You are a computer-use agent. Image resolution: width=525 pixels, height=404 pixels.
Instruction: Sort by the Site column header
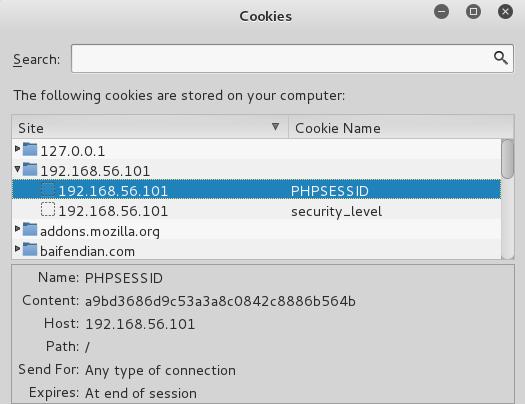click(150, 127)
